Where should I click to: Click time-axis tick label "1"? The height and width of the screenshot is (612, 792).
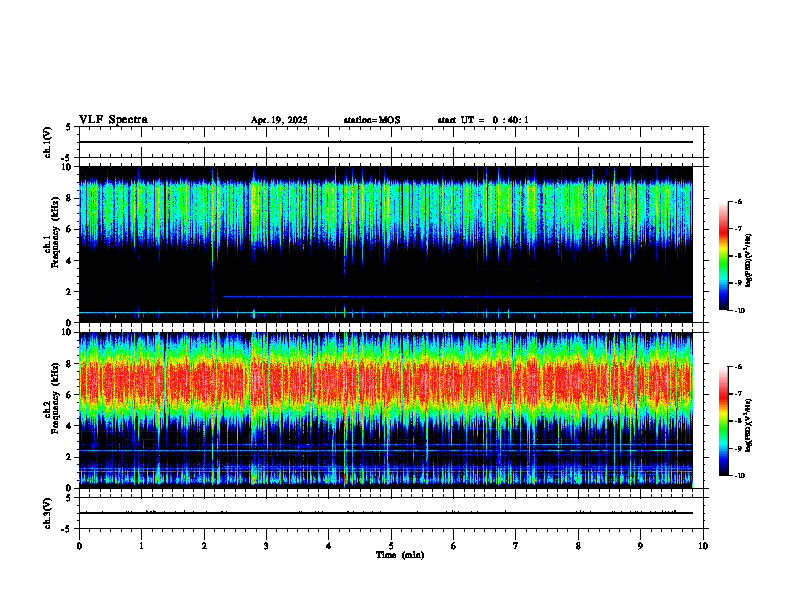tap(141, 546)
